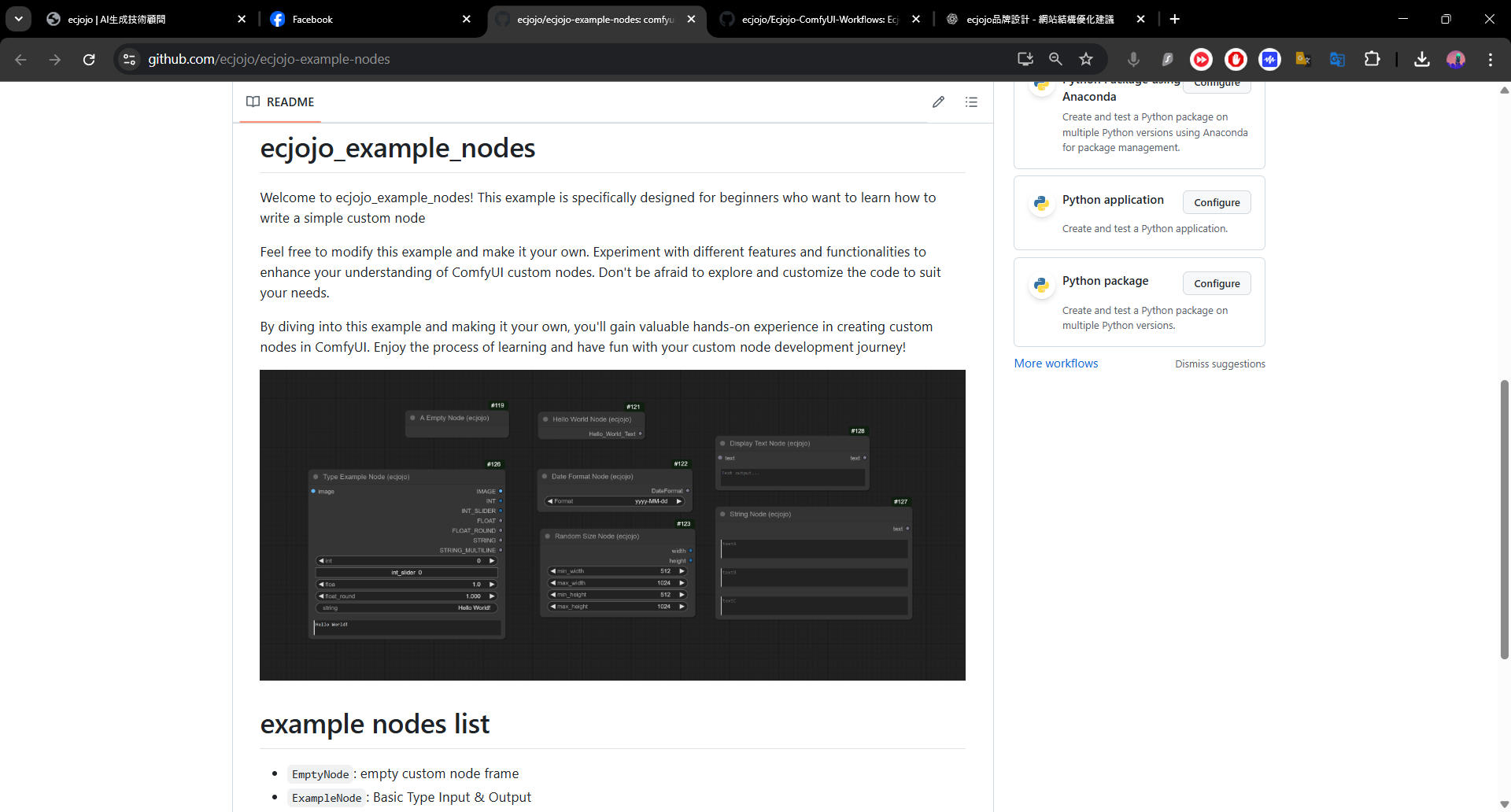Click the blue Google Translate extension icon
This screenshot has height=812, width=1511.
pyautogui.click(x=1337, y=59)
